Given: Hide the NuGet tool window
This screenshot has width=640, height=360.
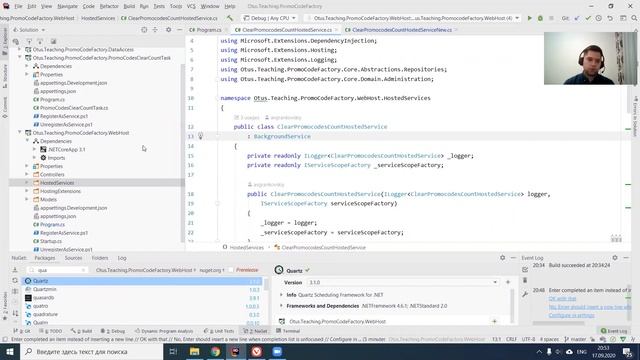Looking at the screenshot, I should [x=513, y=258].
